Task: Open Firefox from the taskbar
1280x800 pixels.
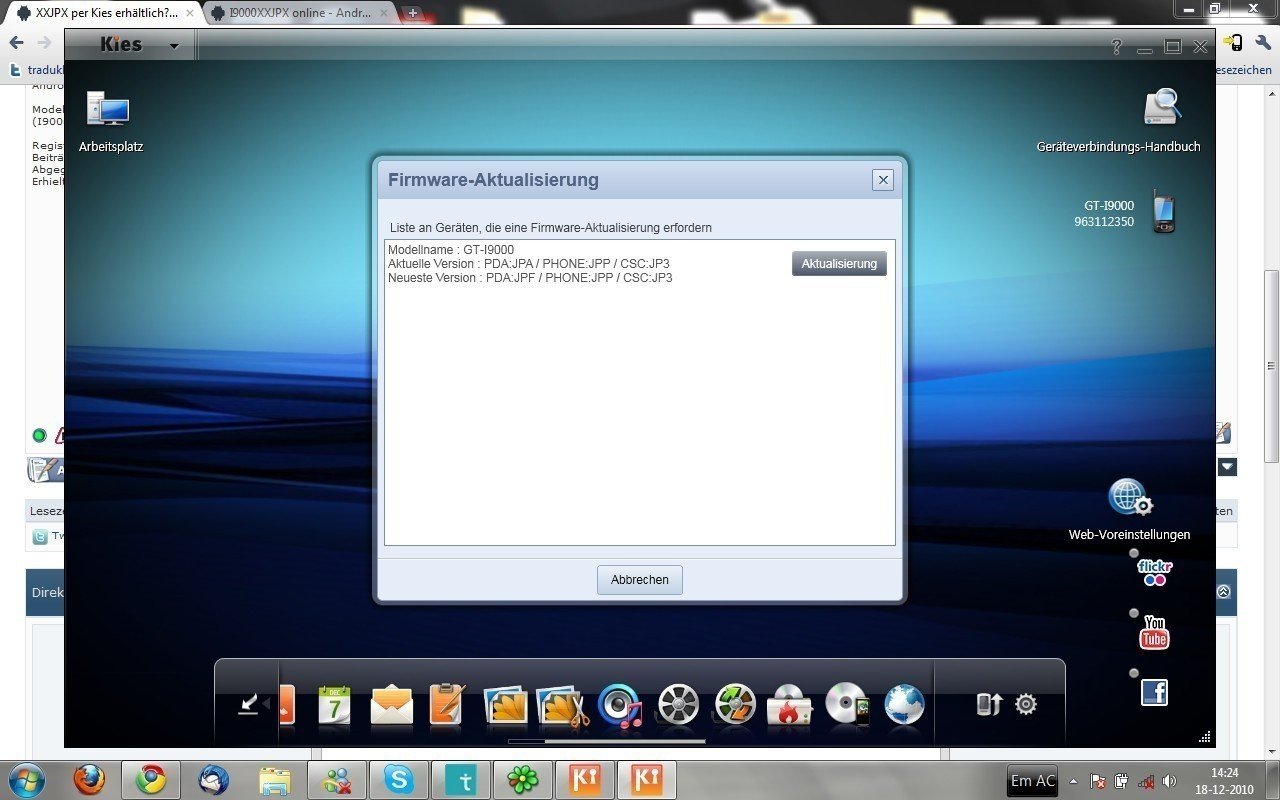Action: tap(89, 779)
